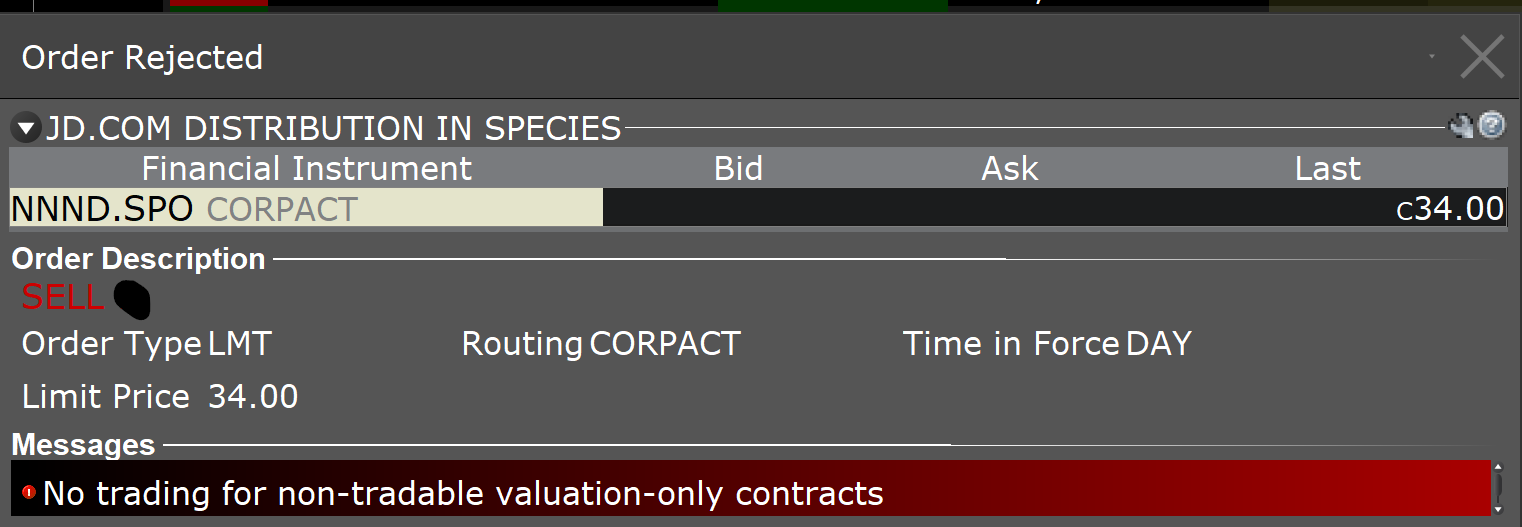The height and width of the screenshot is (527, 1522).
Task: Click the Limit Price 34.00 value
Action: click(253, 397)
